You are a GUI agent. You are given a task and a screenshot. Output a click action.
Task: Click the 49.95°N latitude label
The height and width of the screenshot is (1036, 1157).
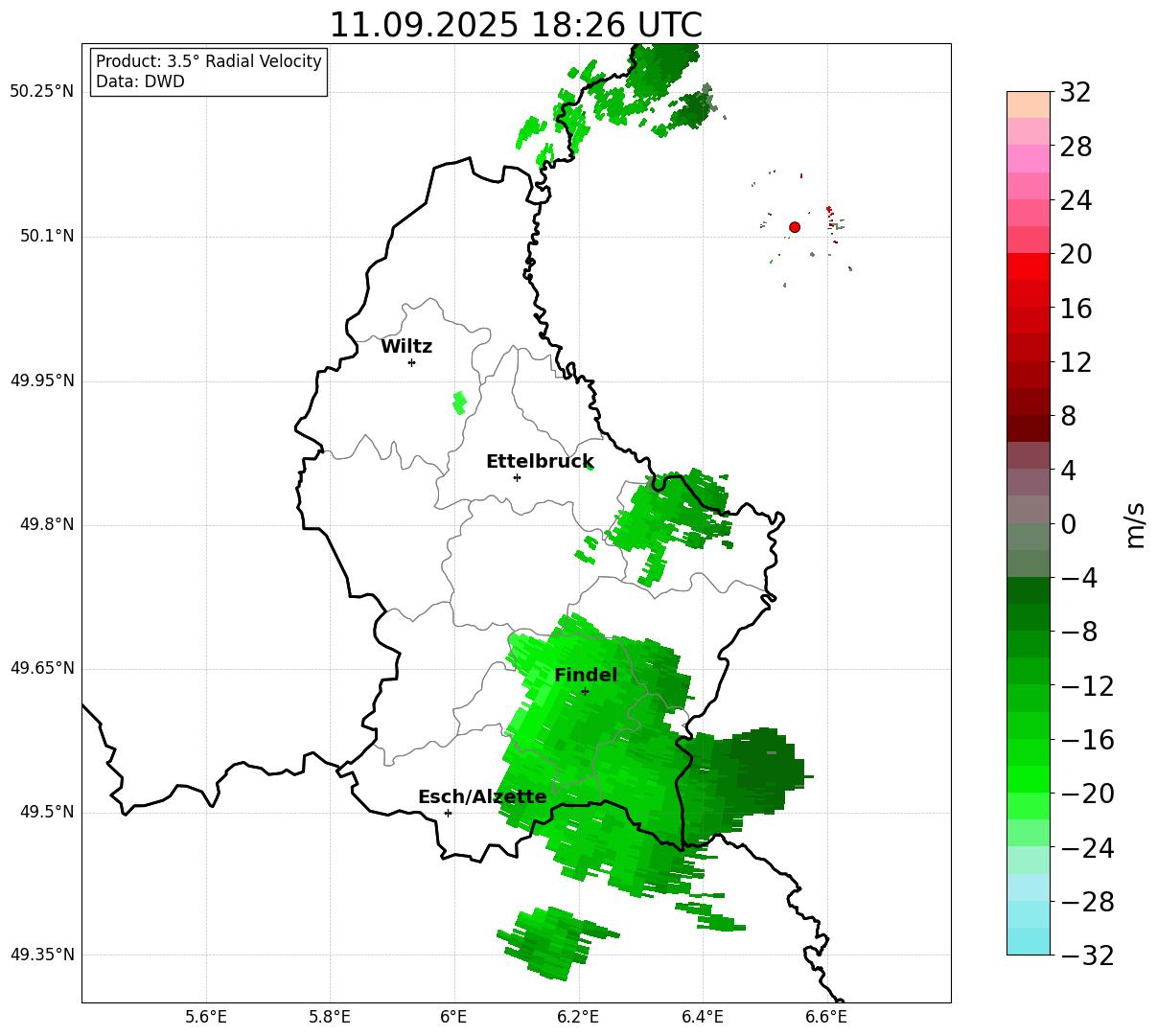pyautogui.click(x=42, y=381)
